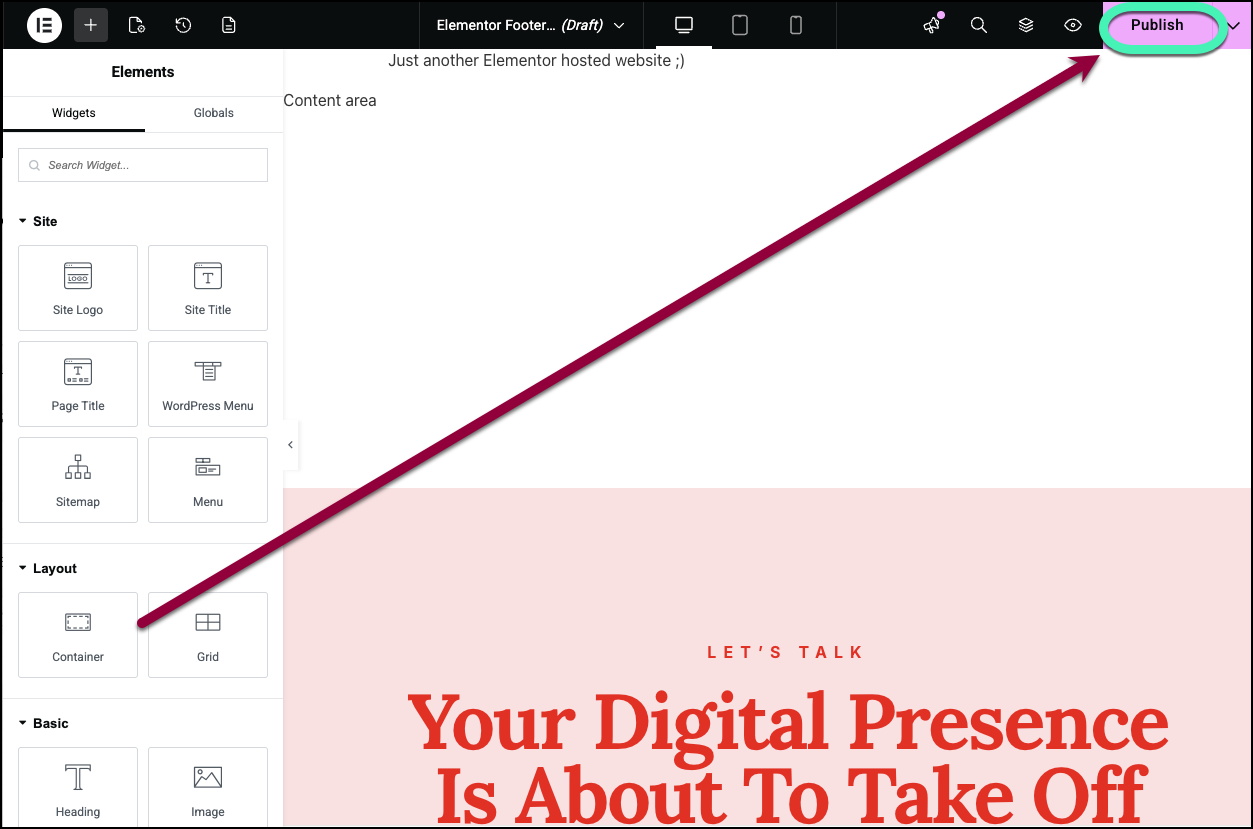Open the Finder search icon
The height and width of the screenshot is (829, 1253).
[979, 25]
